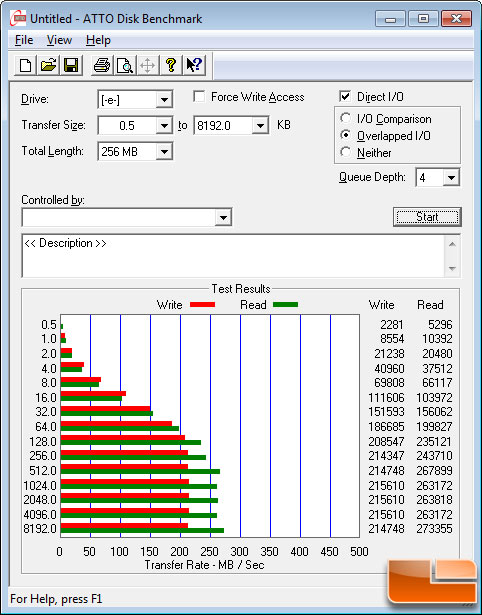Uncheck the Direct I/O checkbox
This screenshot has height=615, width=482.
pos(345,96)
